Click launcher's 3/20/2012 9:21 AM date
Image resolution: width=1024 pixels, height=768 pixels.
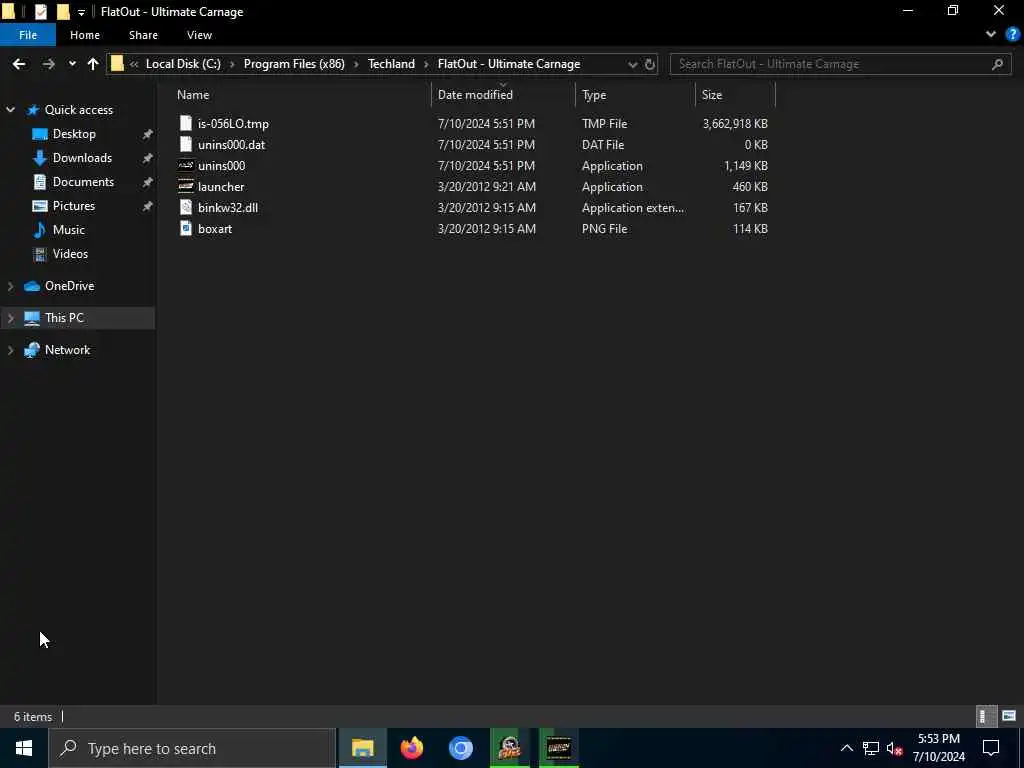(487, 187)
